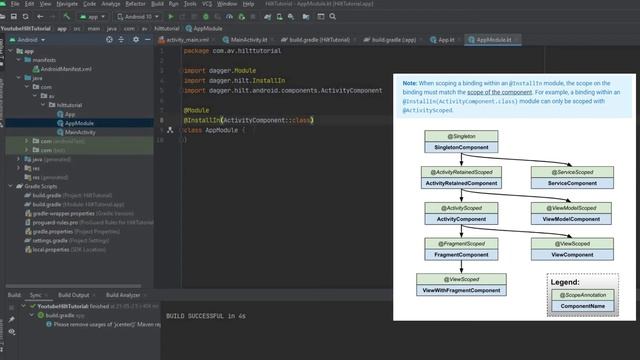Click the Select Opened File target icon
Screen dimensions: 640x360
[109, 40]
